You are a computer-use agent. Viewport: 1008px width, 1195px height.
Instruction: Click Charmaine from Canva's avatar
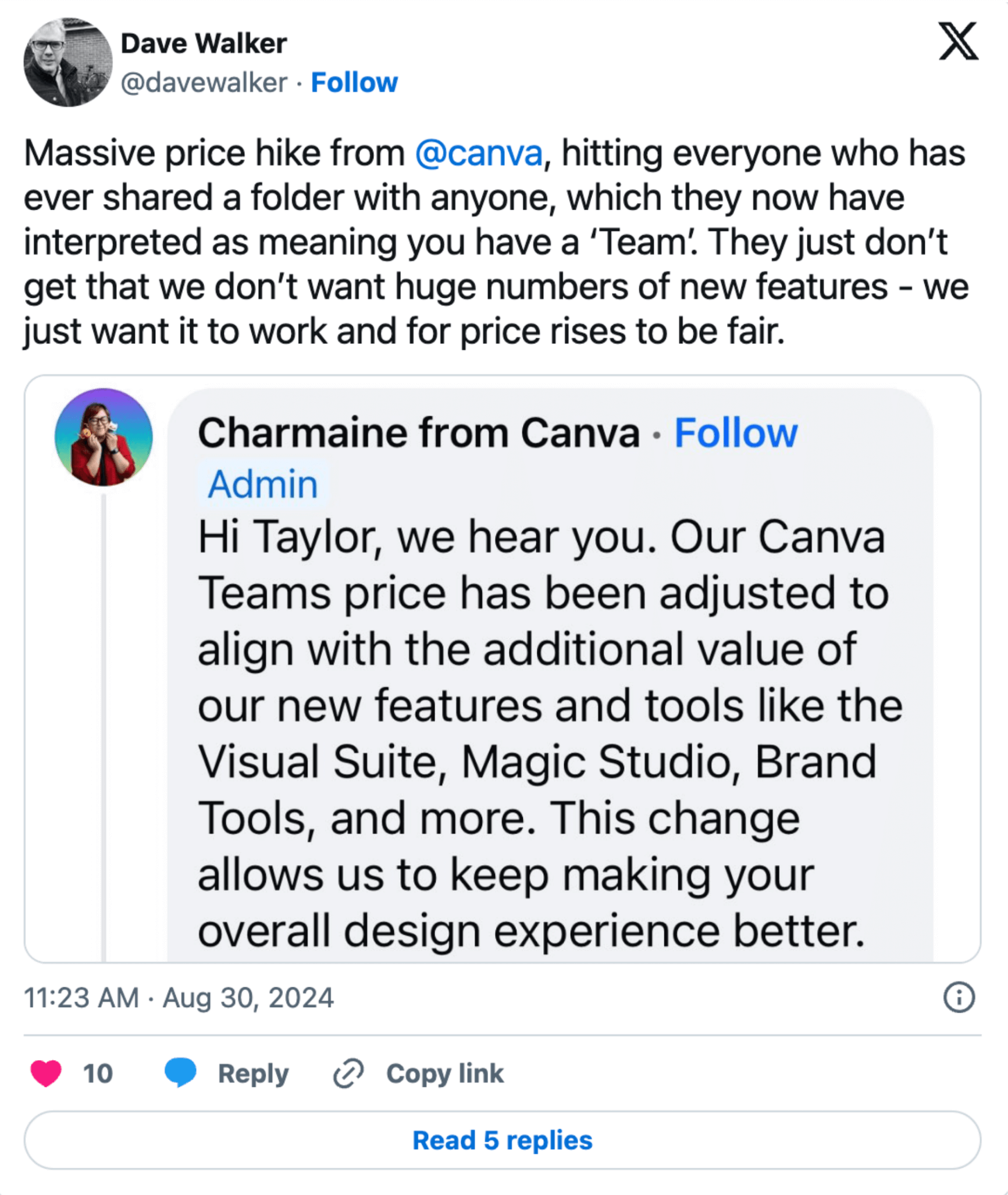(x=104, y=437)
